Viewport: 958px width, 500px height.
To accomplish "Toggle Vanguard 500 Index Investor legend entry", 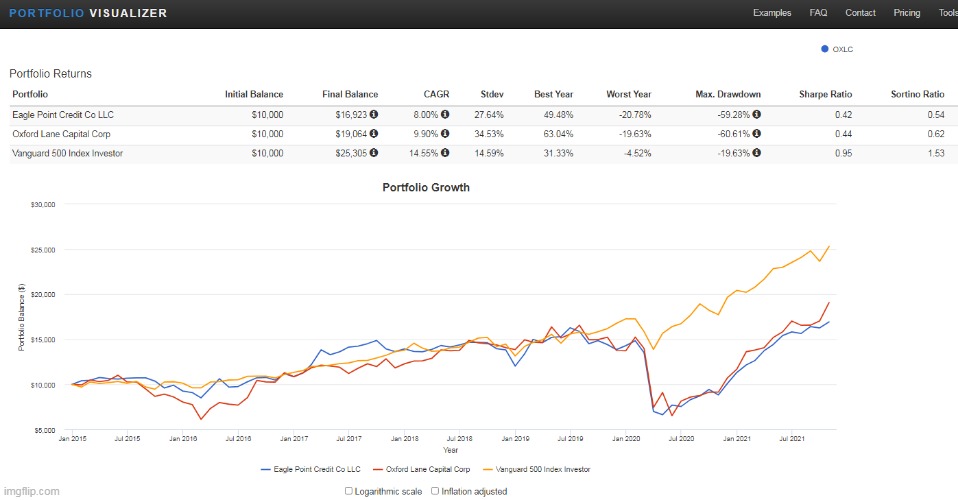I will pyautogui.click(x=539, y=468).
